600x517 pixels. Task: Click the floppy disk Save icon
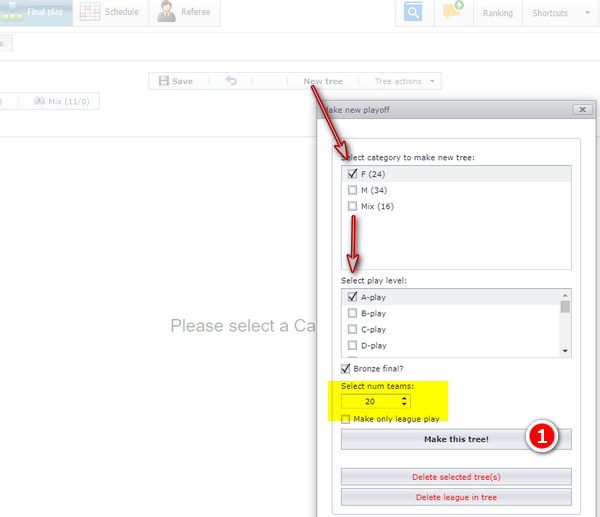click(164, 81)
